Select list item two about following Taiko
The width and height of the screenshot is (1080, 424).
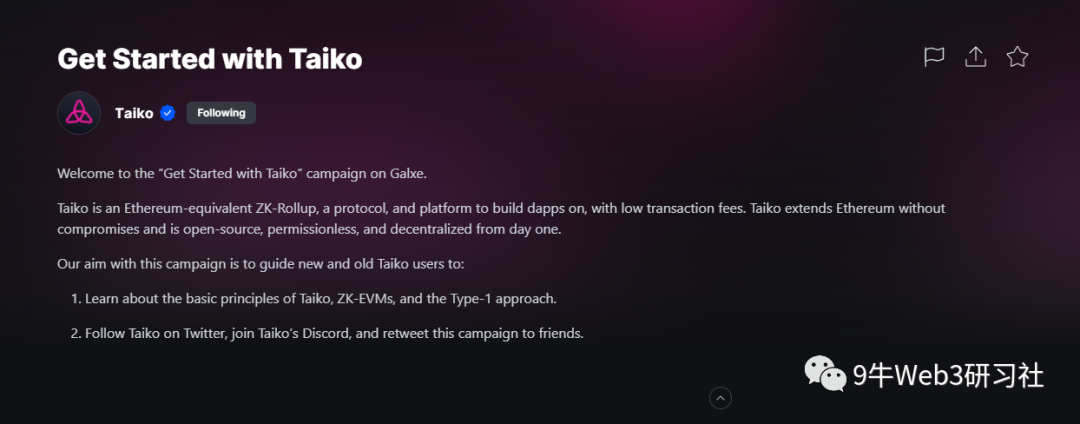click(333, 332)
